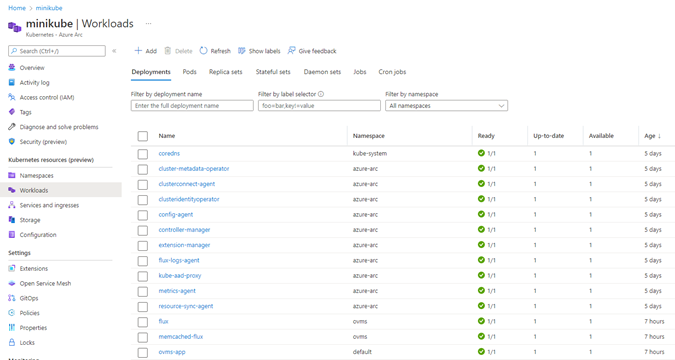Switch to the Cron jobs tab
Image resolution: width=675 pixels, height=360 pixels.
392,72
